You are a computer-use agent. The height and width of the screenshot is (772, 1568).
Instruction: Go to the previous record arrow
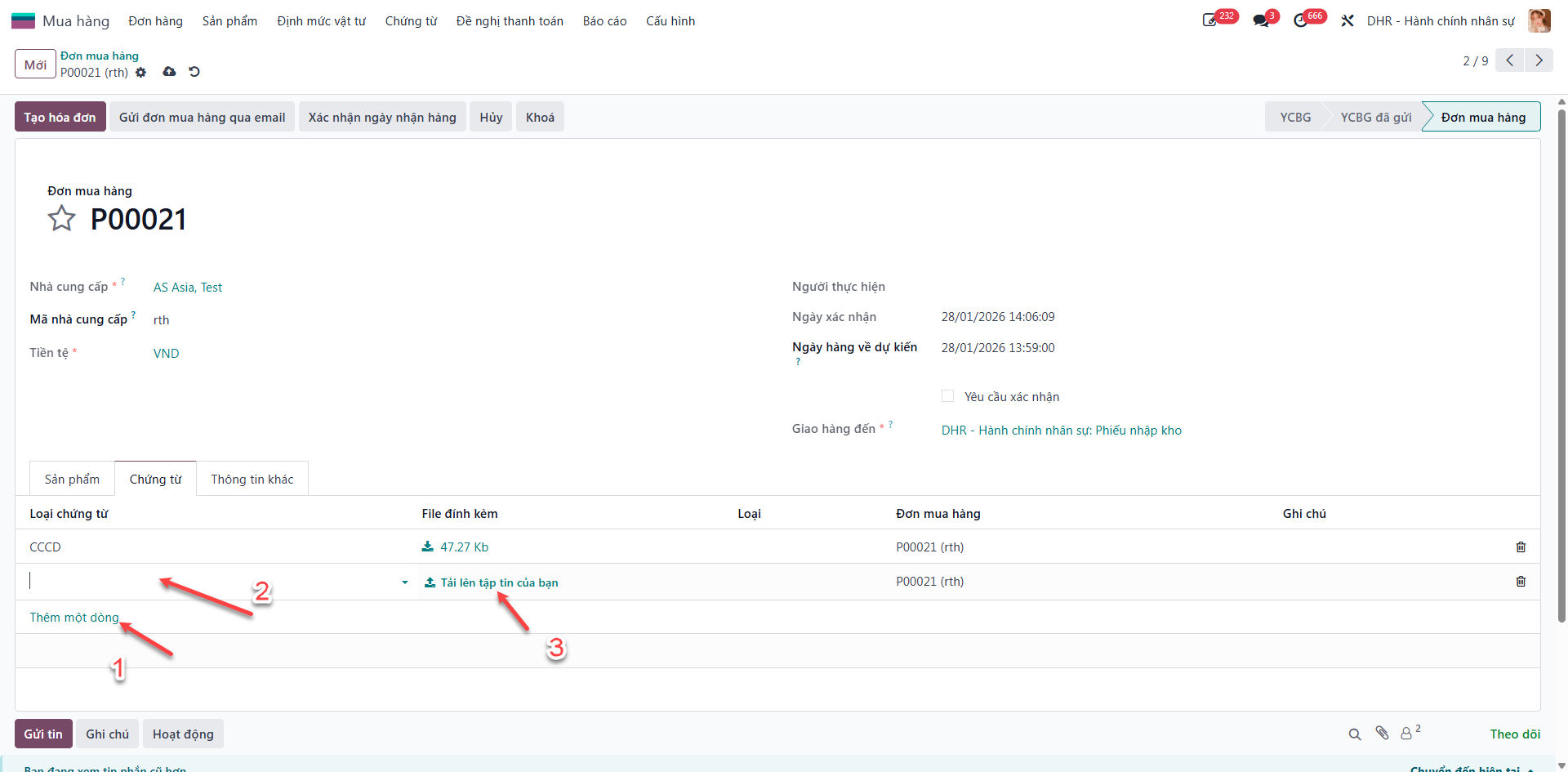tap(1509, 60)
